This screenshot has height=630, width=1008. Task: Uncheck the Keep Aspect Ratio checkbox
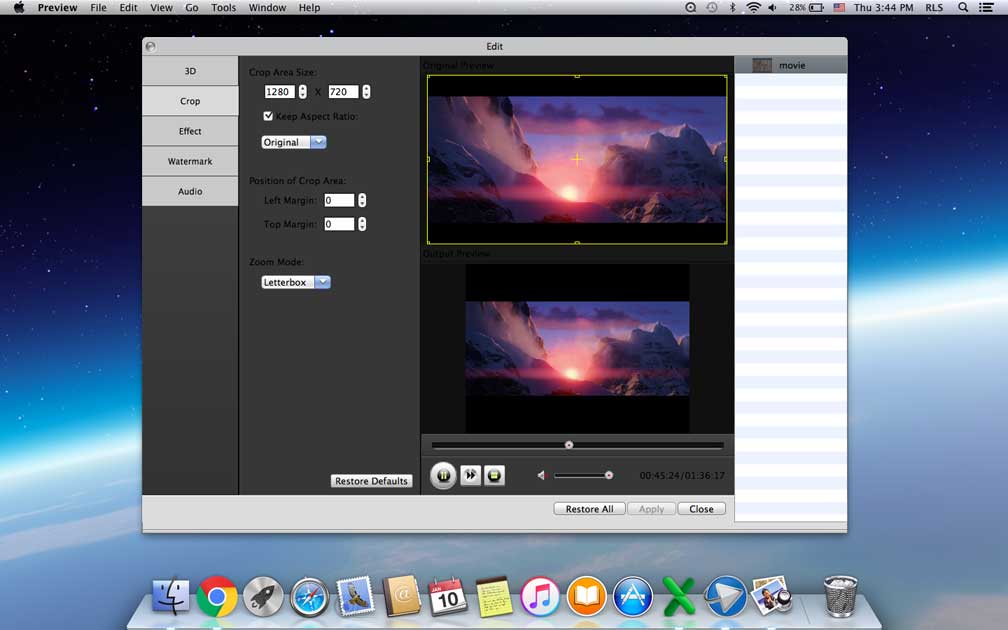[x=268, y=116]
